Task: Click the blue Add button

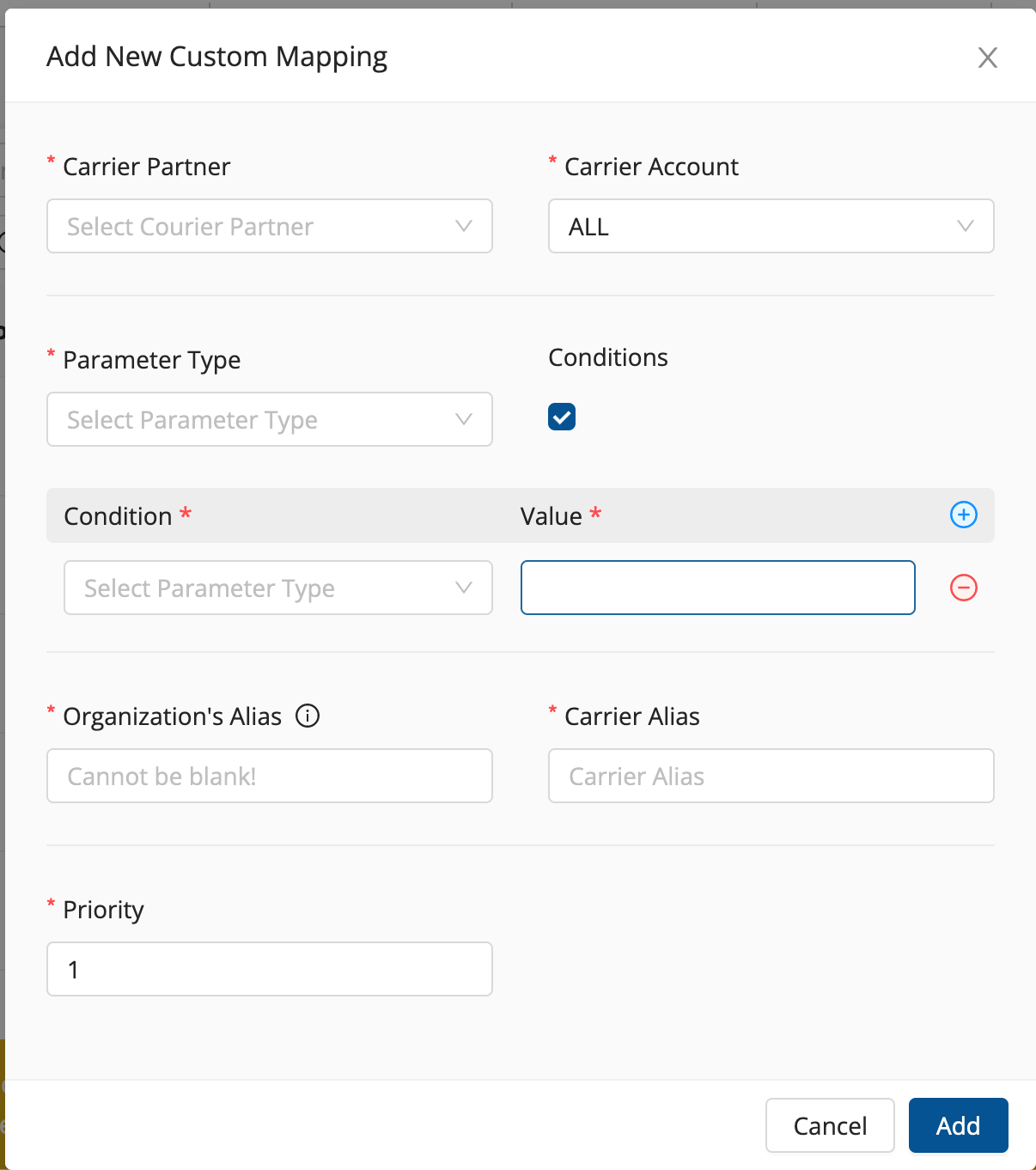Action: coord(958,1125)
